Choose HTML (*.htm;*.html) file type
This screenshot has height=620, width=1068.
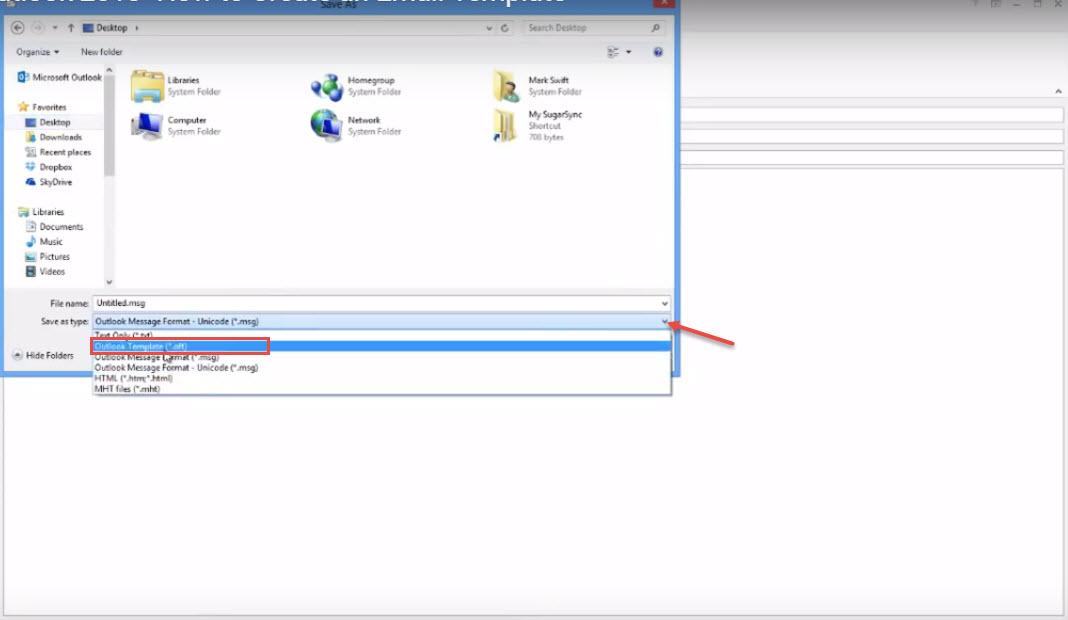coord(133,378)
